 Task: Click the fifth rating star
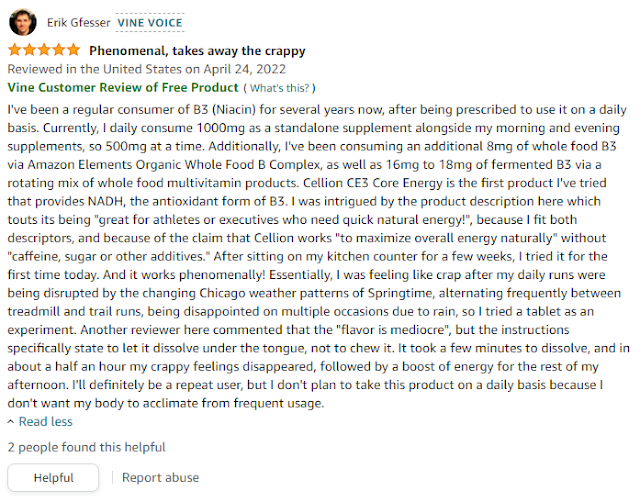[73, 49]
